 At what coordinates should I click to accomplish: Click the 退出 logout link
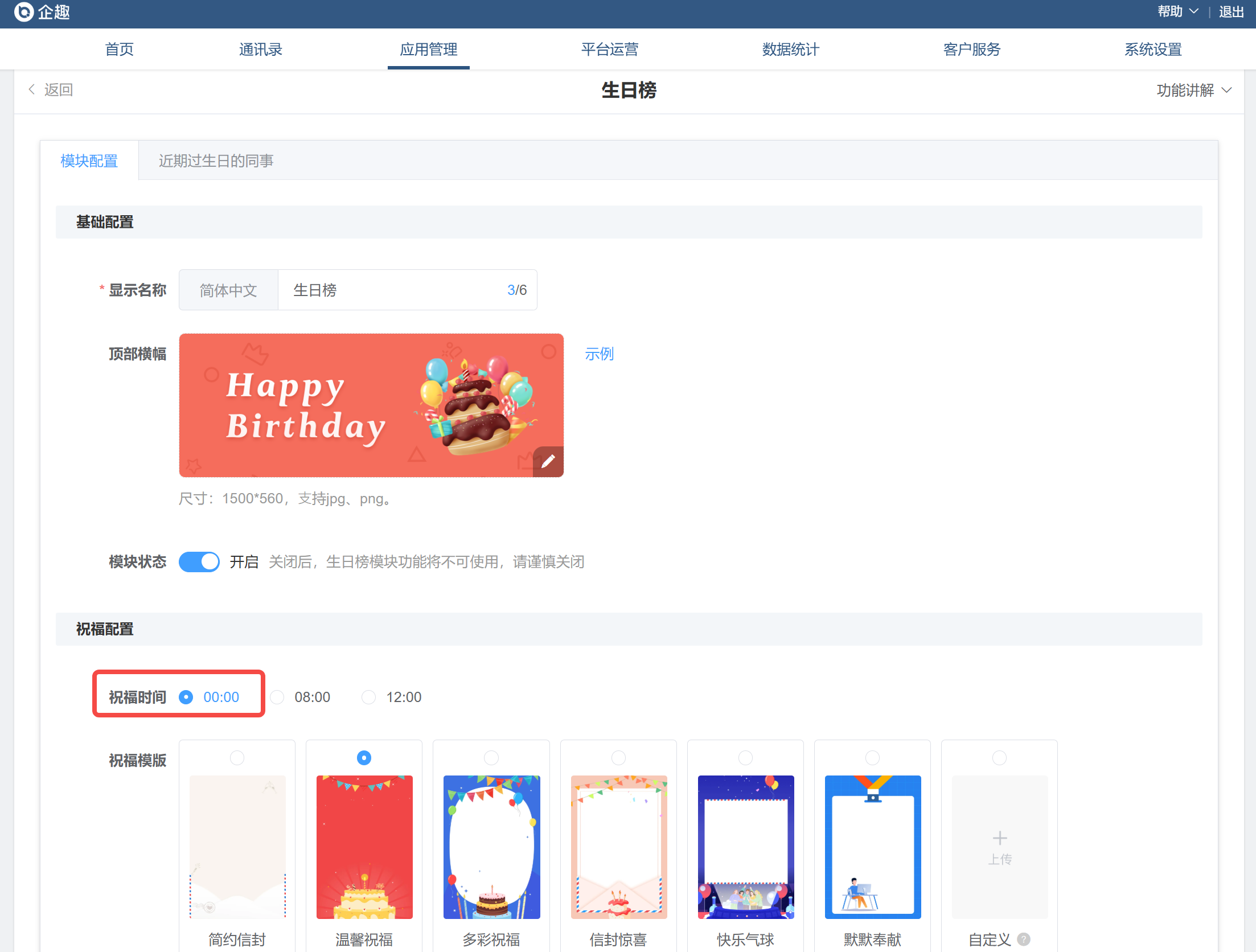coord(1232,12)
